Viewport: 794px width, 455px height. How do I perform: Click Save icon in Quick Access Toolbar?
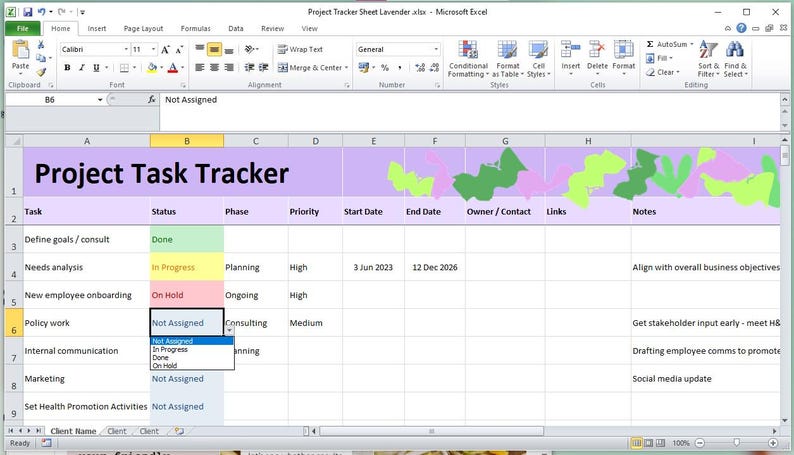pyautogui.click(x=28, y=12)
